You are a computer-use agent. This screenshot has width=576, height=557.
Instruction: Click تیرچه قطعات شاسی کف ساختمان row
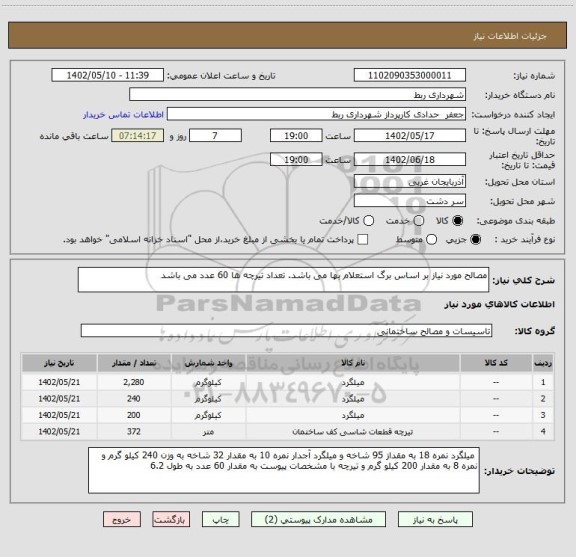coord(288,432)
